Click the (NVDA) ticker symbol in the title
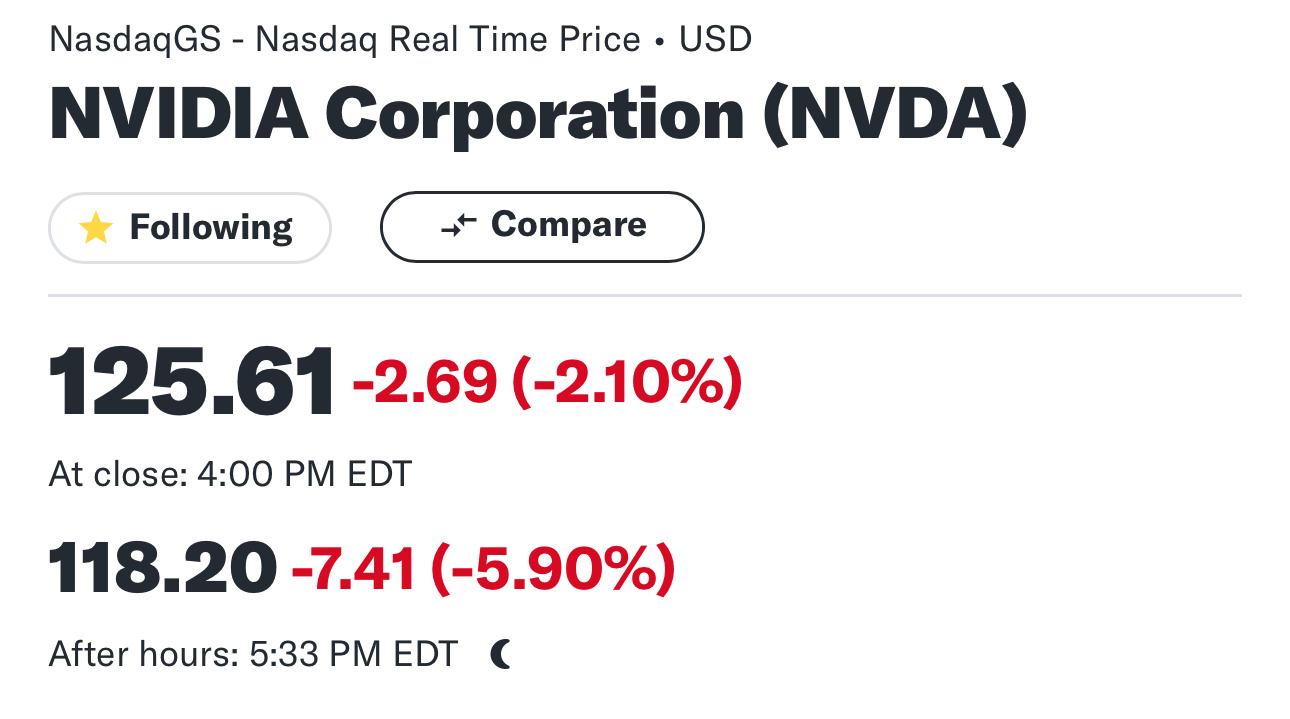This screenshot has width=1290, height=719. (x=895, y=114)
